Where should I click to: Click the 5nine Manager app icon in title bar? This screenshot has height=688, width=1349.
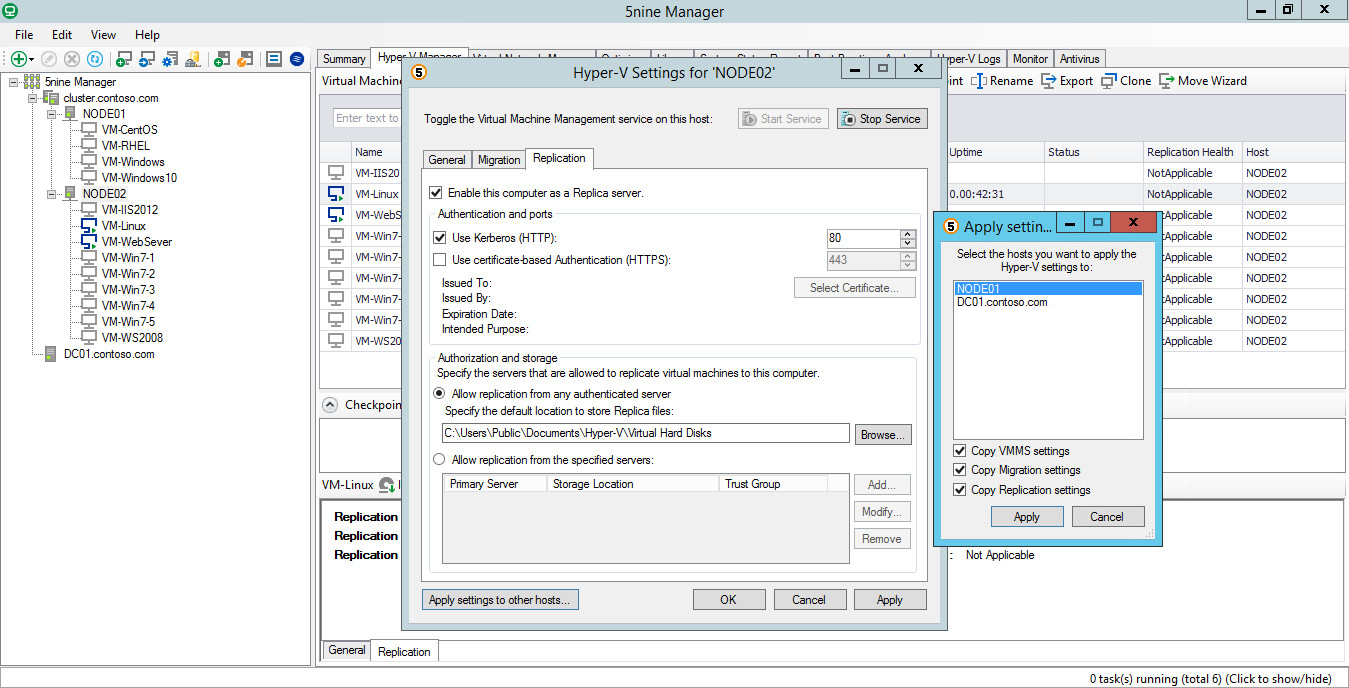click(10, 11)
